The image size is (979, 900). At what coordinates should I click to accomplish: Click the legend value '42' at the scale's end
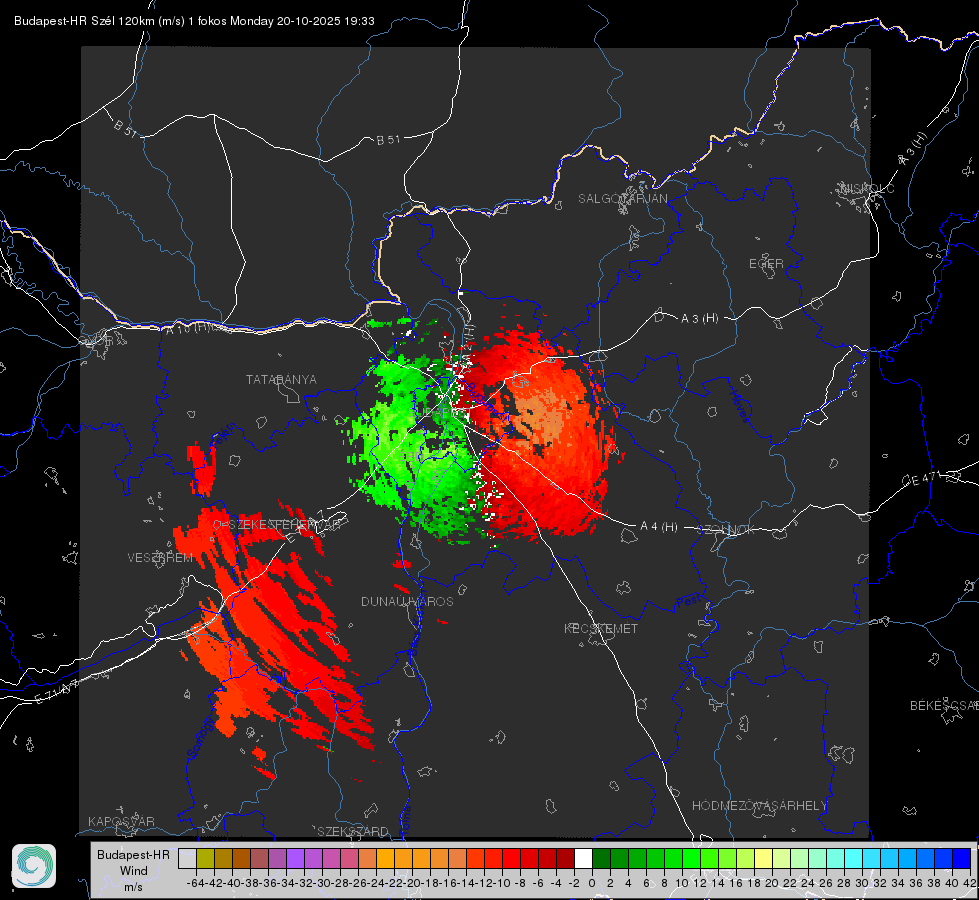coord(970,883)
